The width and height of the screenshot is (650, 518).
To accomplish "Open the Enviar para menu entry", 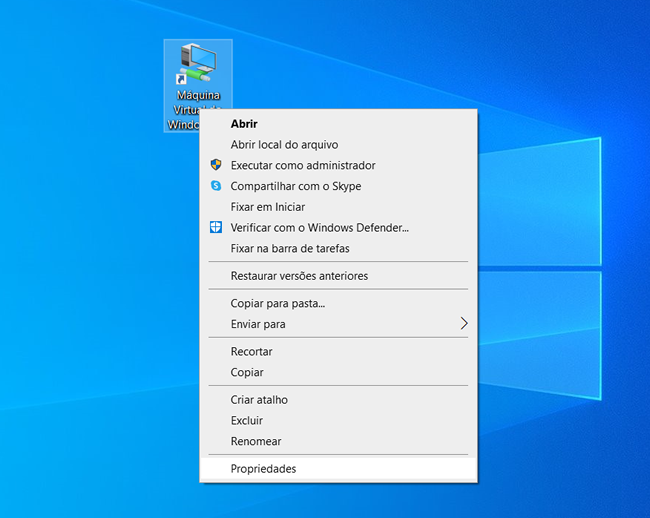I will 258,324.
